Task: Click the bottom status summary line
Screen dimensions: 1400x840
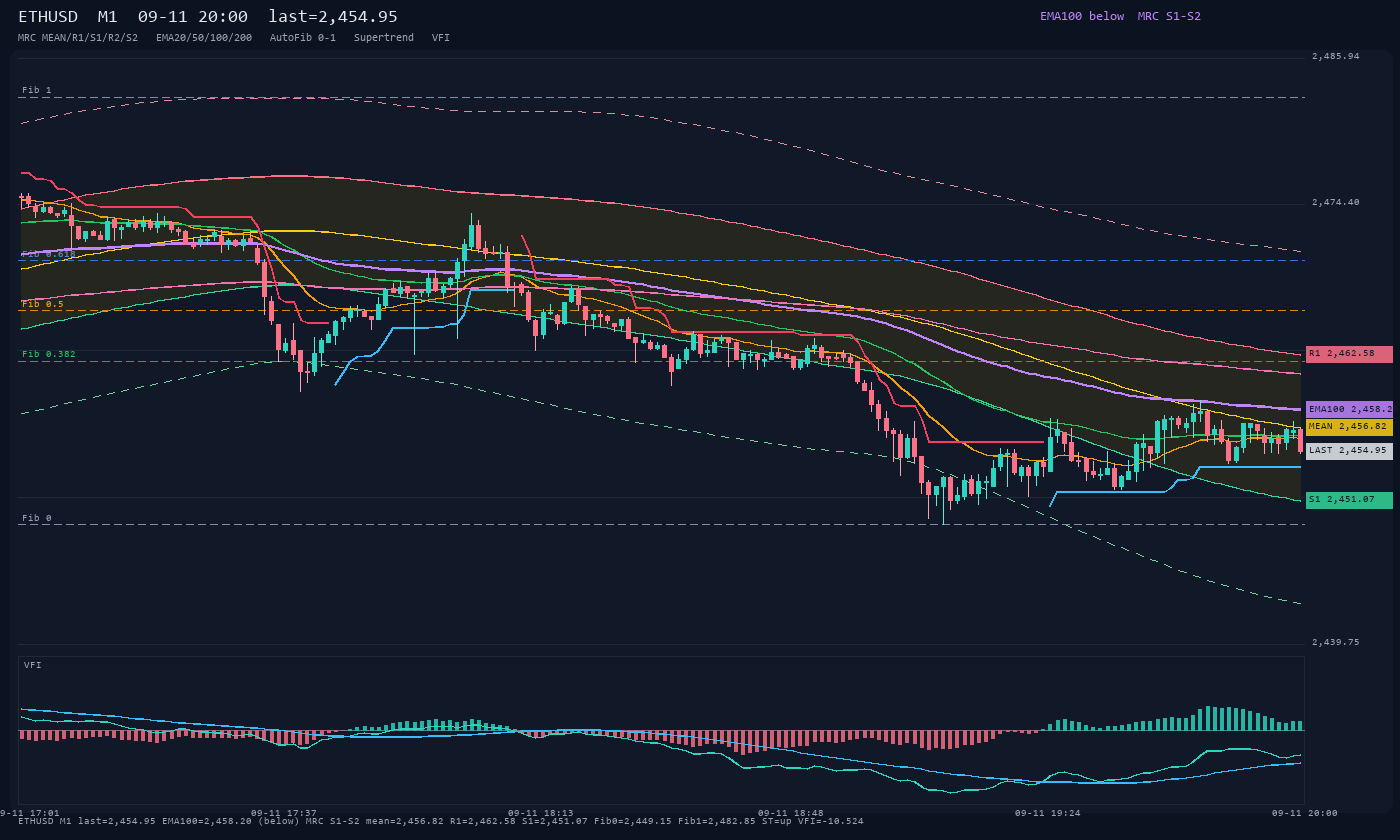Action: [x=441, y=821]
